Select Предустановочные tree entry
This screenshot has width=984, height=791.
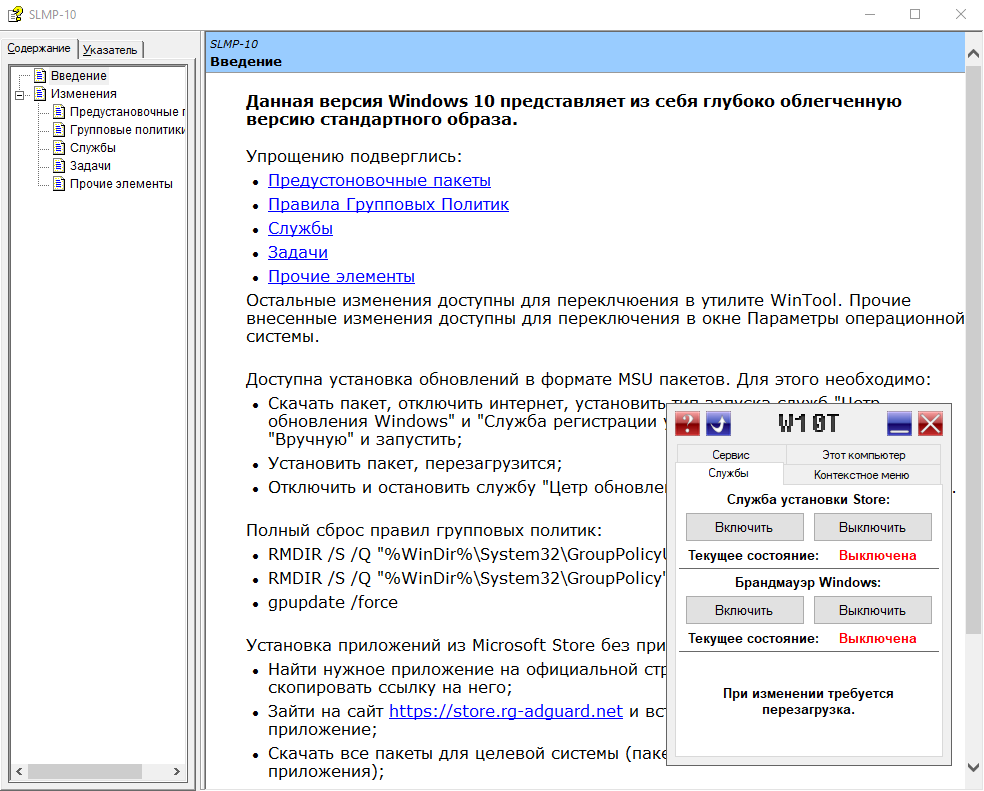coord(127,112)
